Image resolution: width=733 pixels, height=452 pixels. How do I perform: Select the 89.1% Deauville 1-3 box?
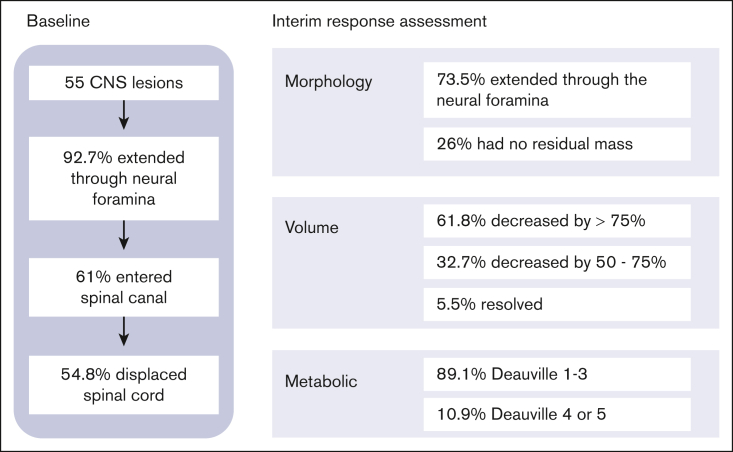pos(557,374)
